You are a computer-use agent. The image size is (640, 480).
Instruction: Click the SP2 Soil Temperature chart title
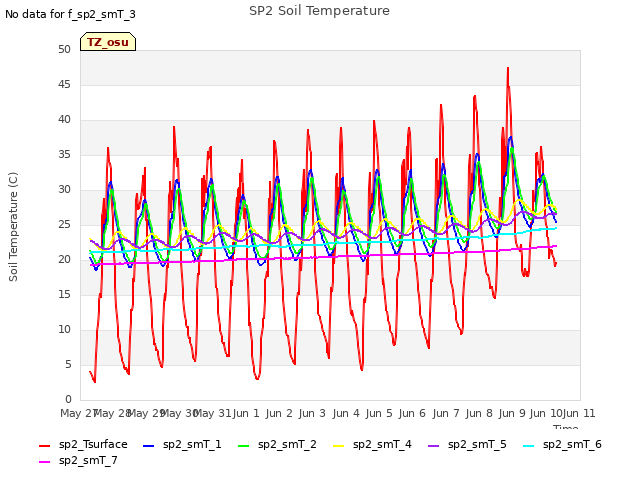tap(320, 11)
